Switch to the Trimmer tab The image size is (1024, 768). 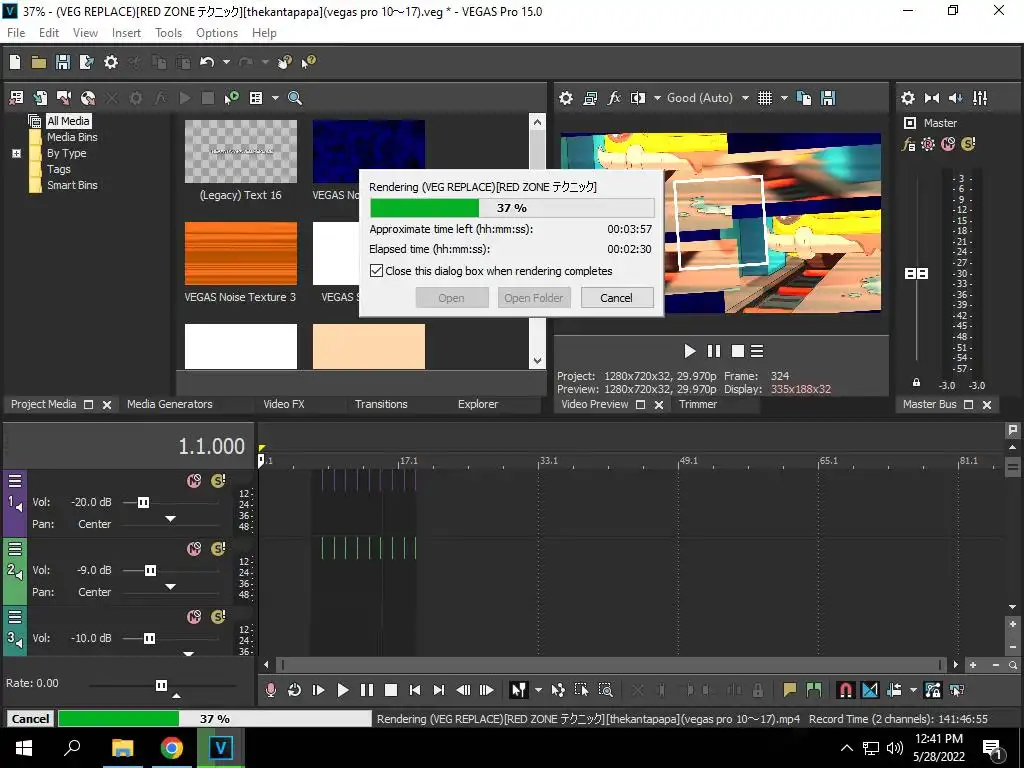pyautogui.click(x=697, y=404)
